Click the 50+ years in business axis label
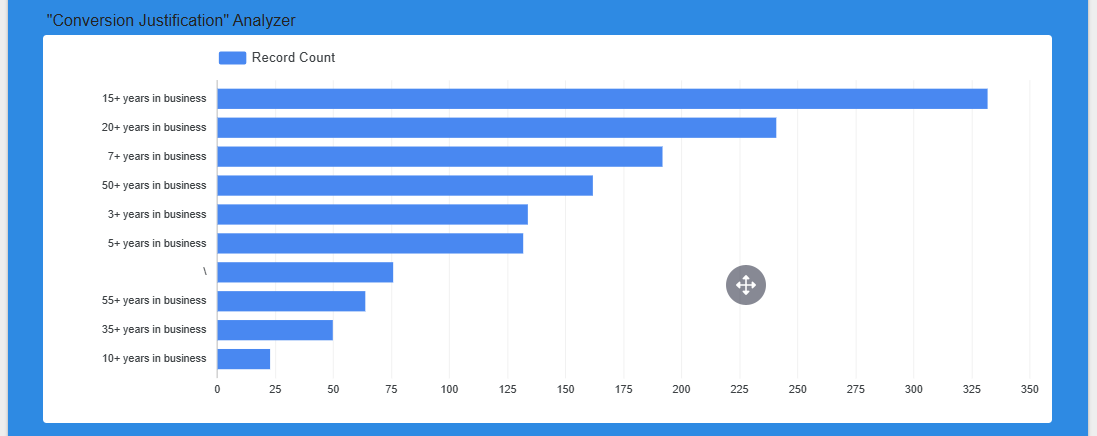Viewport: 1097px width, 436px height. pos(154,186)
